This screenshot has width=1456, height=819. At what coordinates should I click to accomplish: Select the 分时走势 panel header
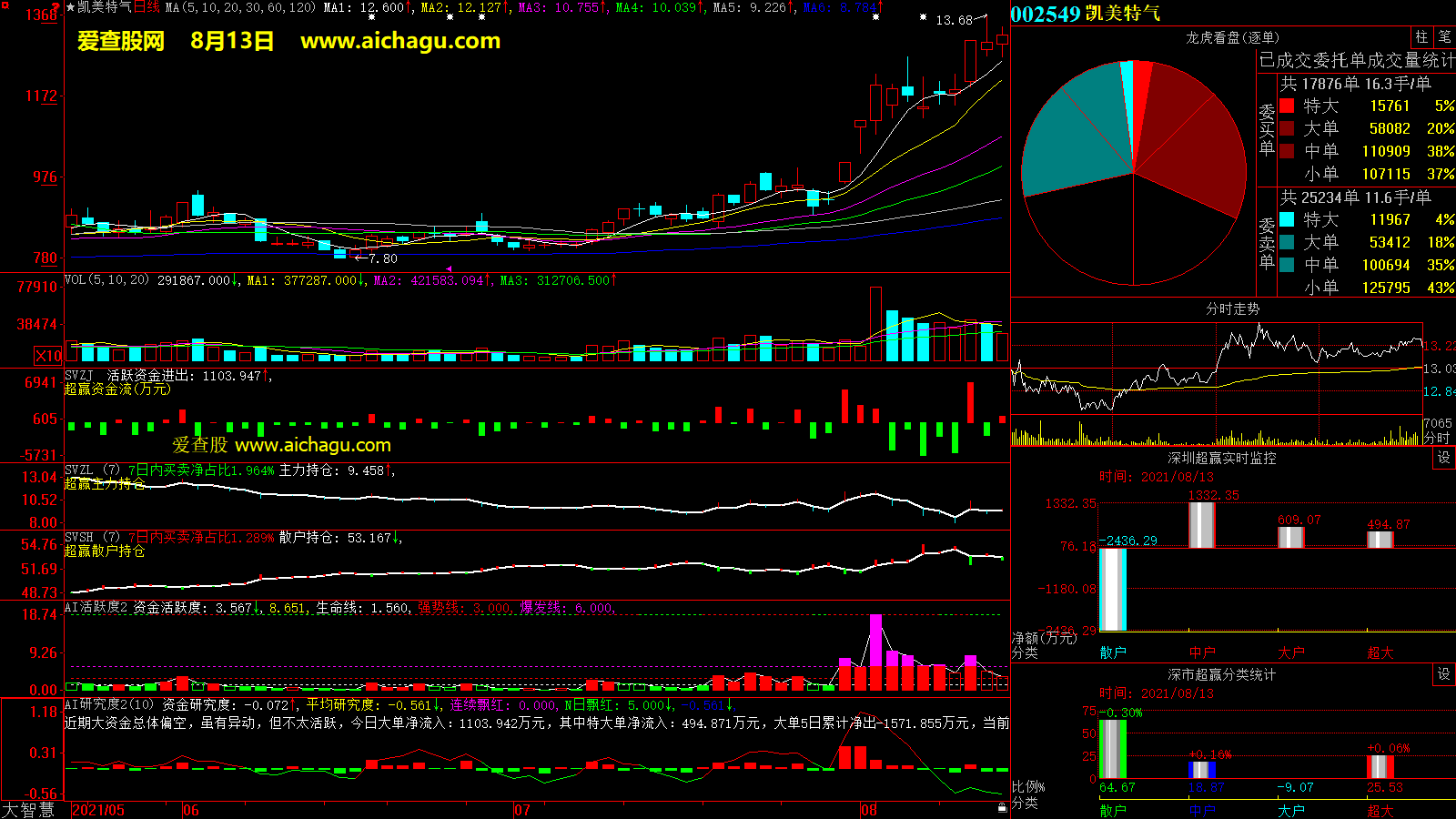coord(1232,309)
